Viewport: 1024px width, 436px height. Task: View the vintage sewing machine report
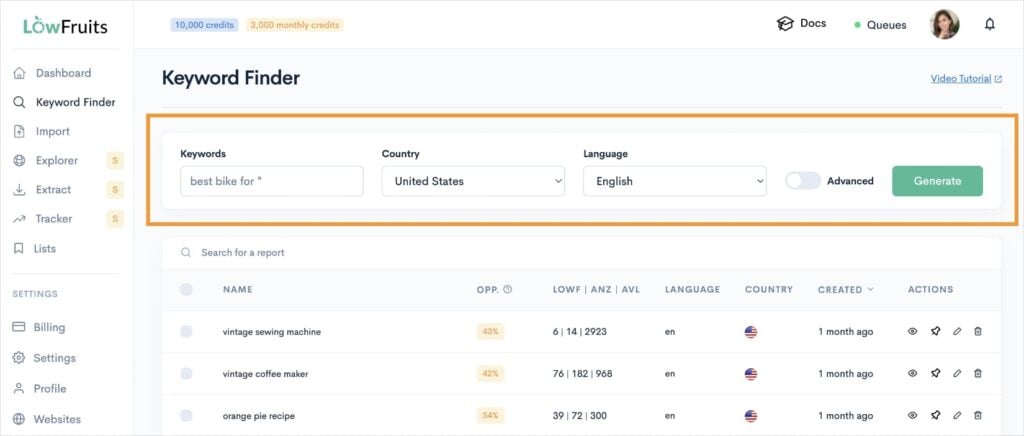click(x=912, y=331)
